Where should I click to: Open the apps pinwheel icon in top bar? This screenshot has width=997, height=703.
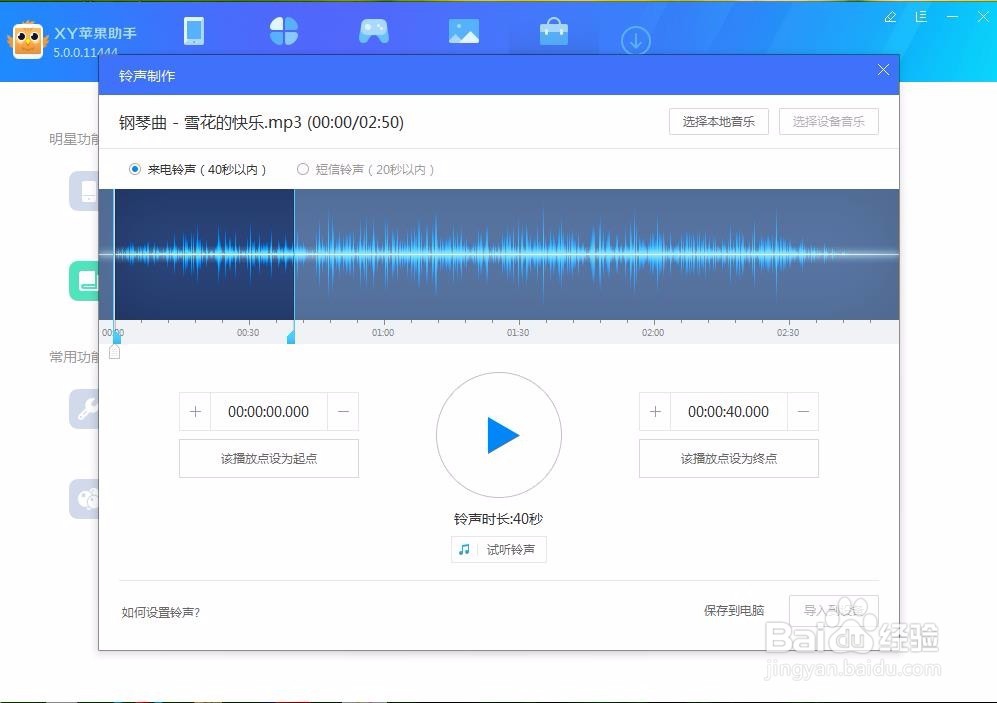(284, 31)
